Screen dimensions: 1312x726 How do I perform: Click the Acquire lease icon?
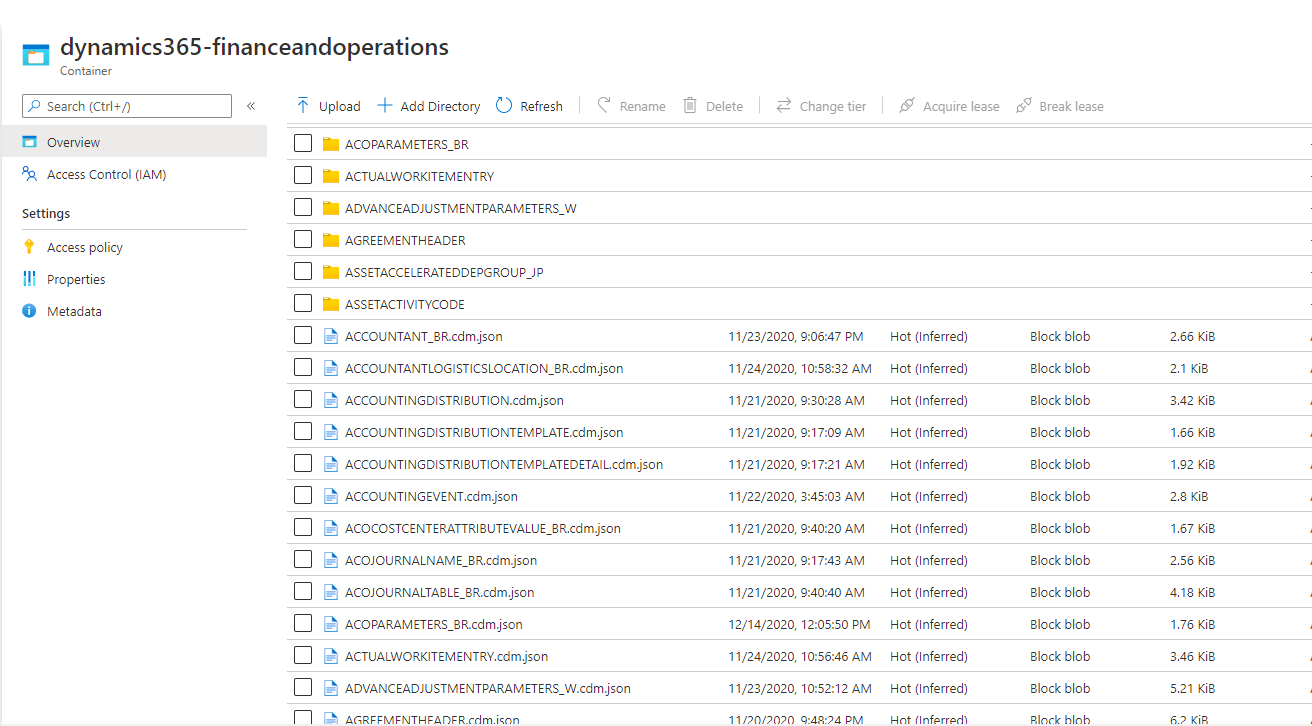pyautogui.click(x=908, y=105)
